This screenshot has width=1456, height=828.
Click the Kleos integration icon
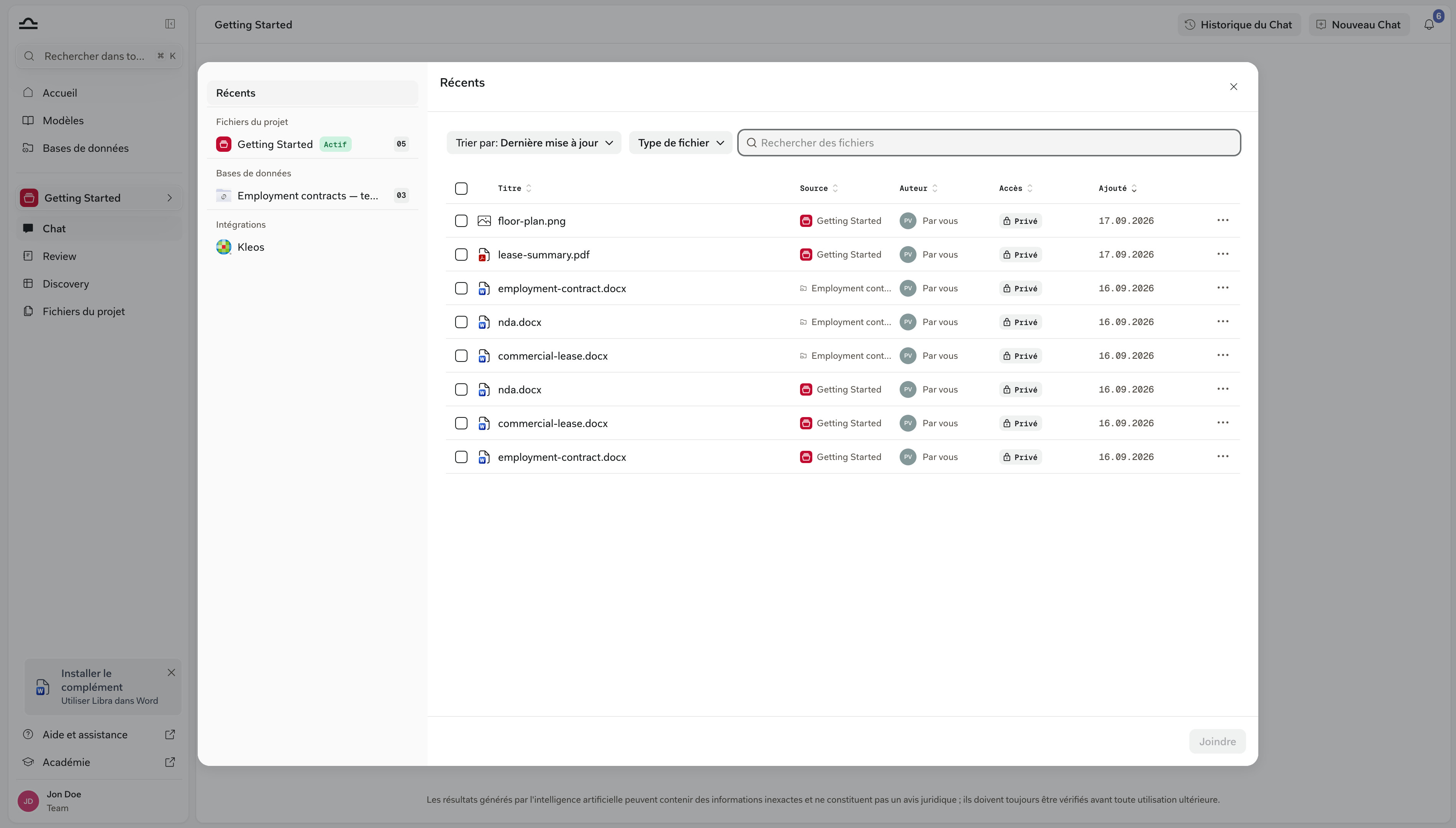tap(224, 247)
